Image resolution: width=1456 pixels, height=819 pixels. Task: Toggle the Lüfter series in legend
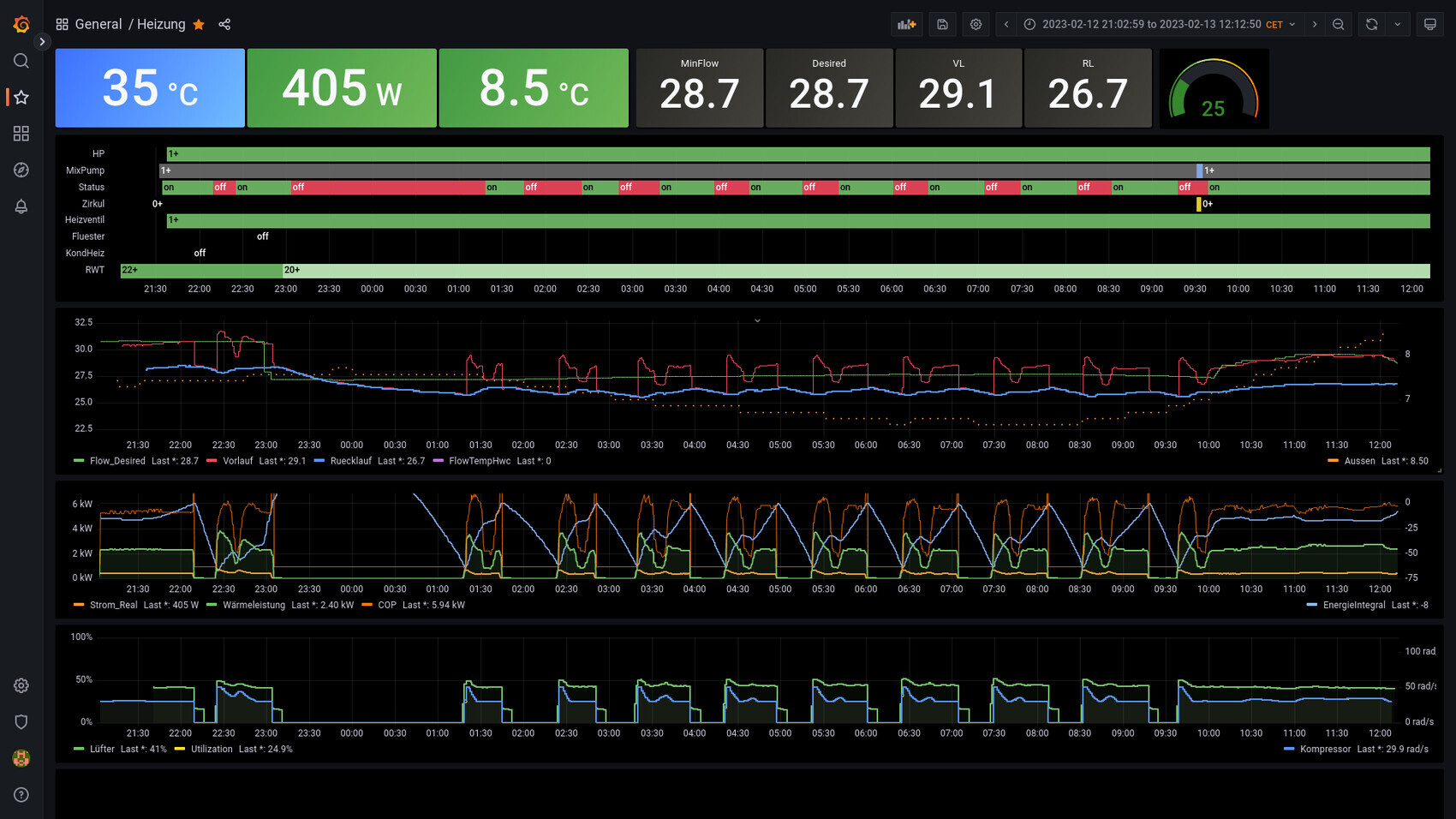(102, 749)
